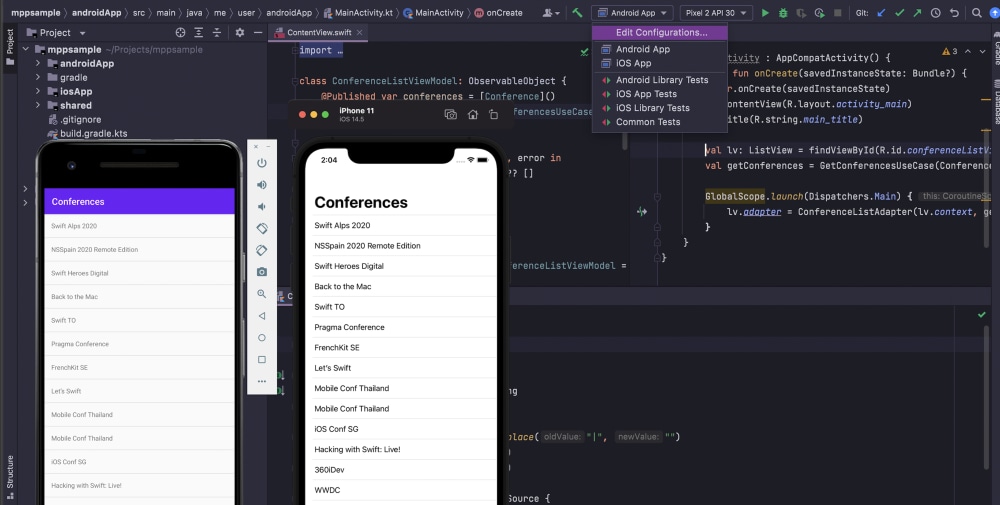Select iOS Library Tests configuration

pyautogui.click(x=659, y=108)
